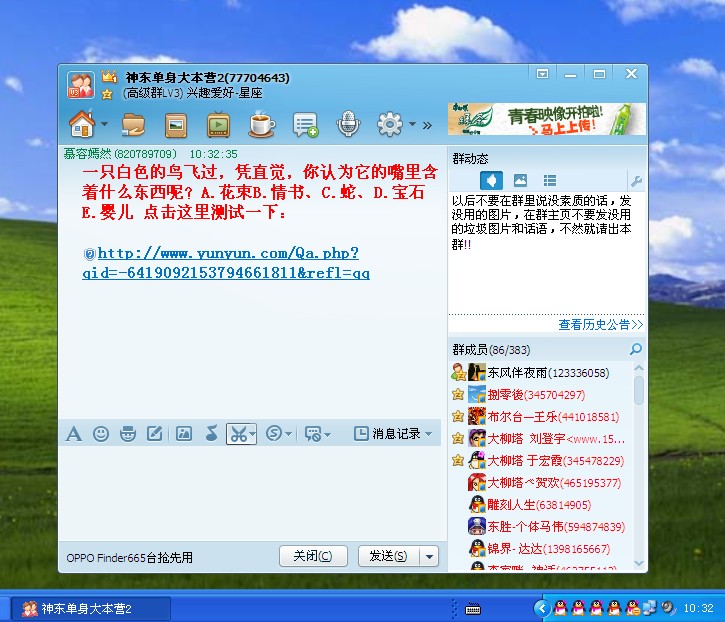Click the star icon under group crown

tap(107, 94)
